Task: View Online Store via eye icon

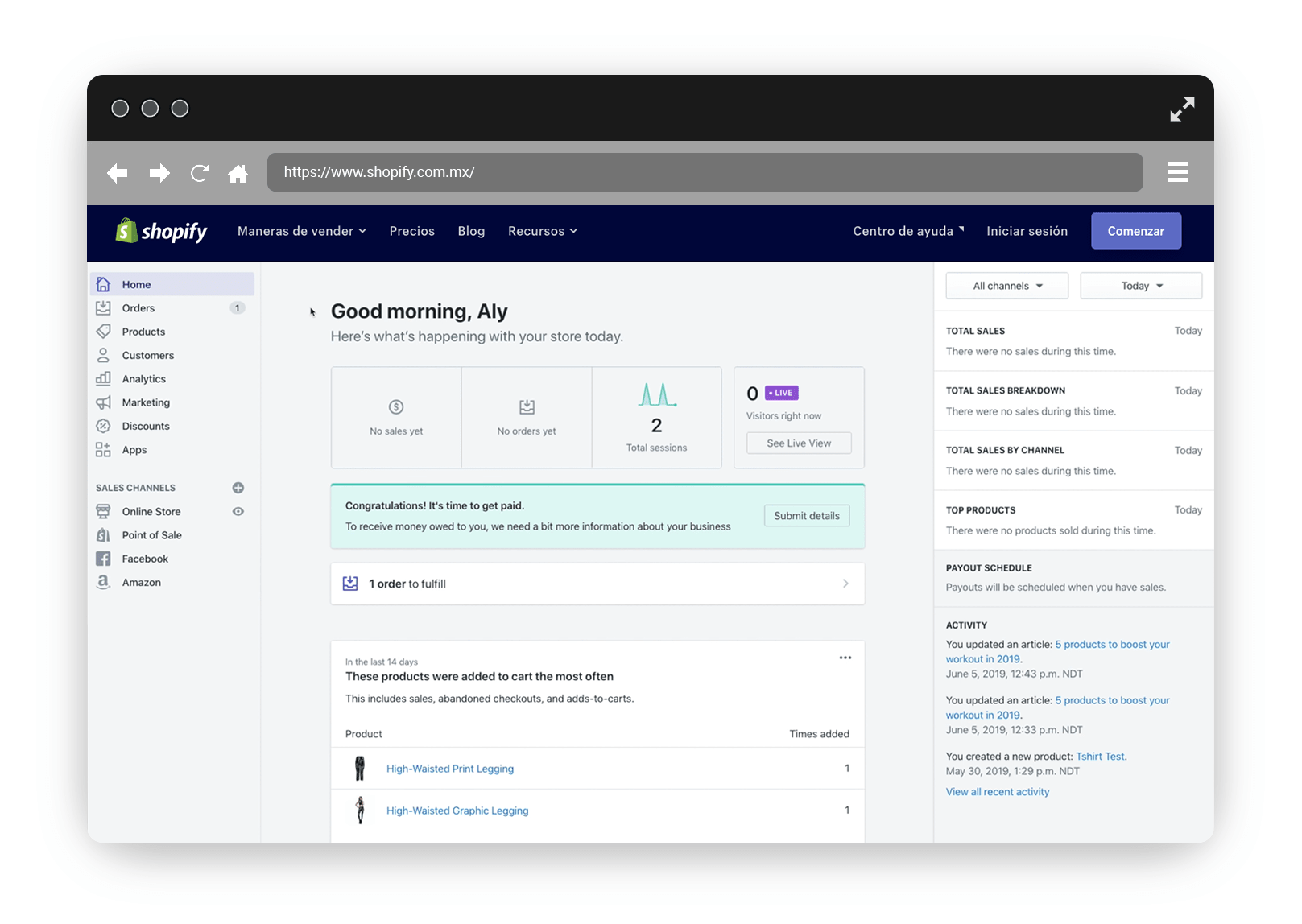Action: (238, 511)
